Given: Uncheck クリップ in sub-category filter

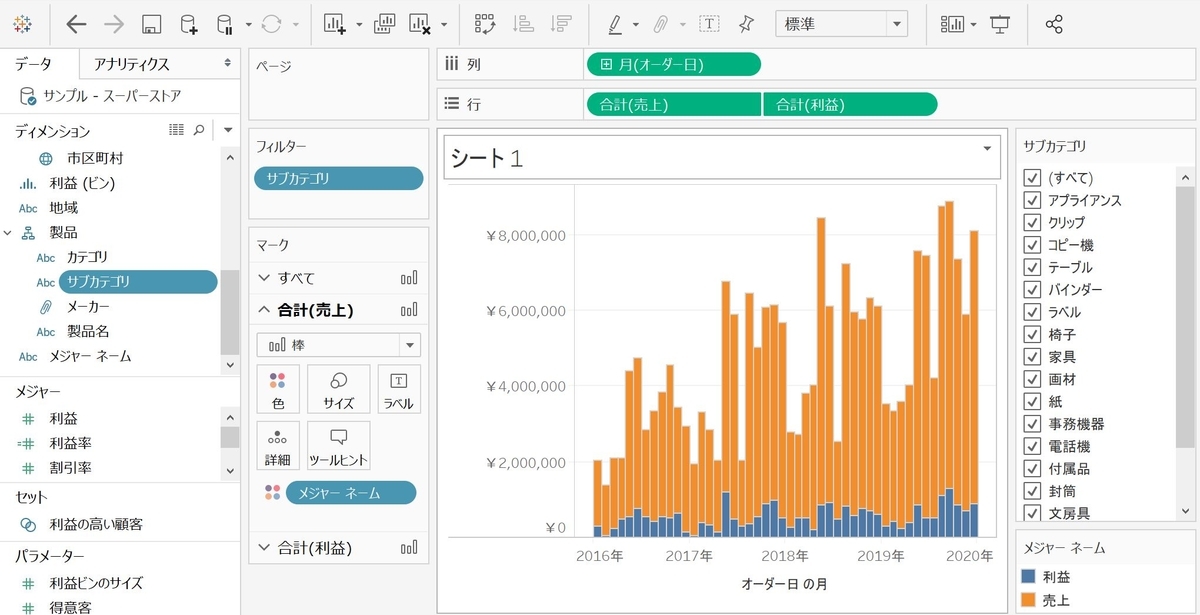Looking at the screenshot, I should (x=1032, y=222).
